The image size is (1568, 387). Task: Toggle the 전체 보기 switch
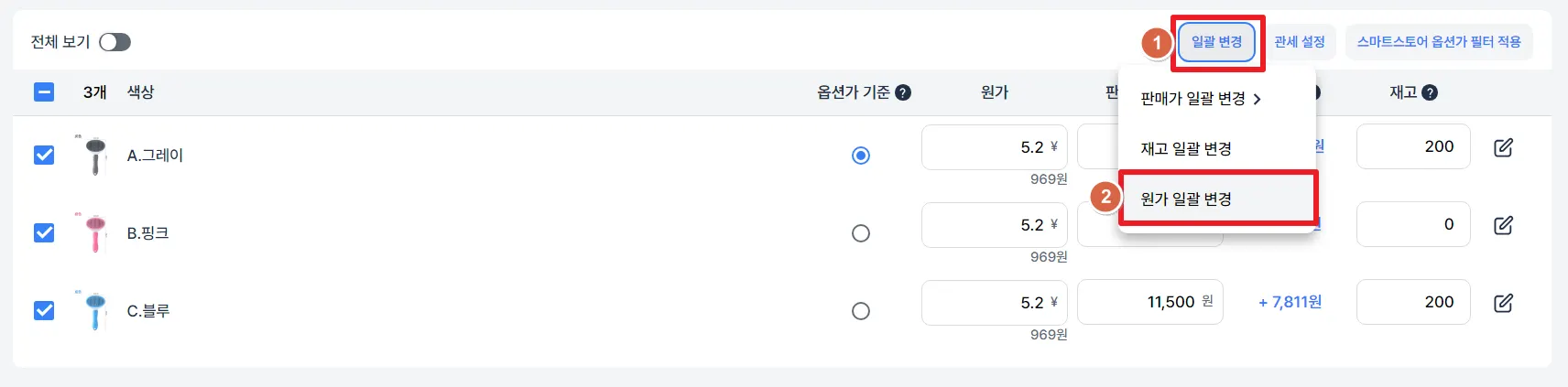click(114, 42)
